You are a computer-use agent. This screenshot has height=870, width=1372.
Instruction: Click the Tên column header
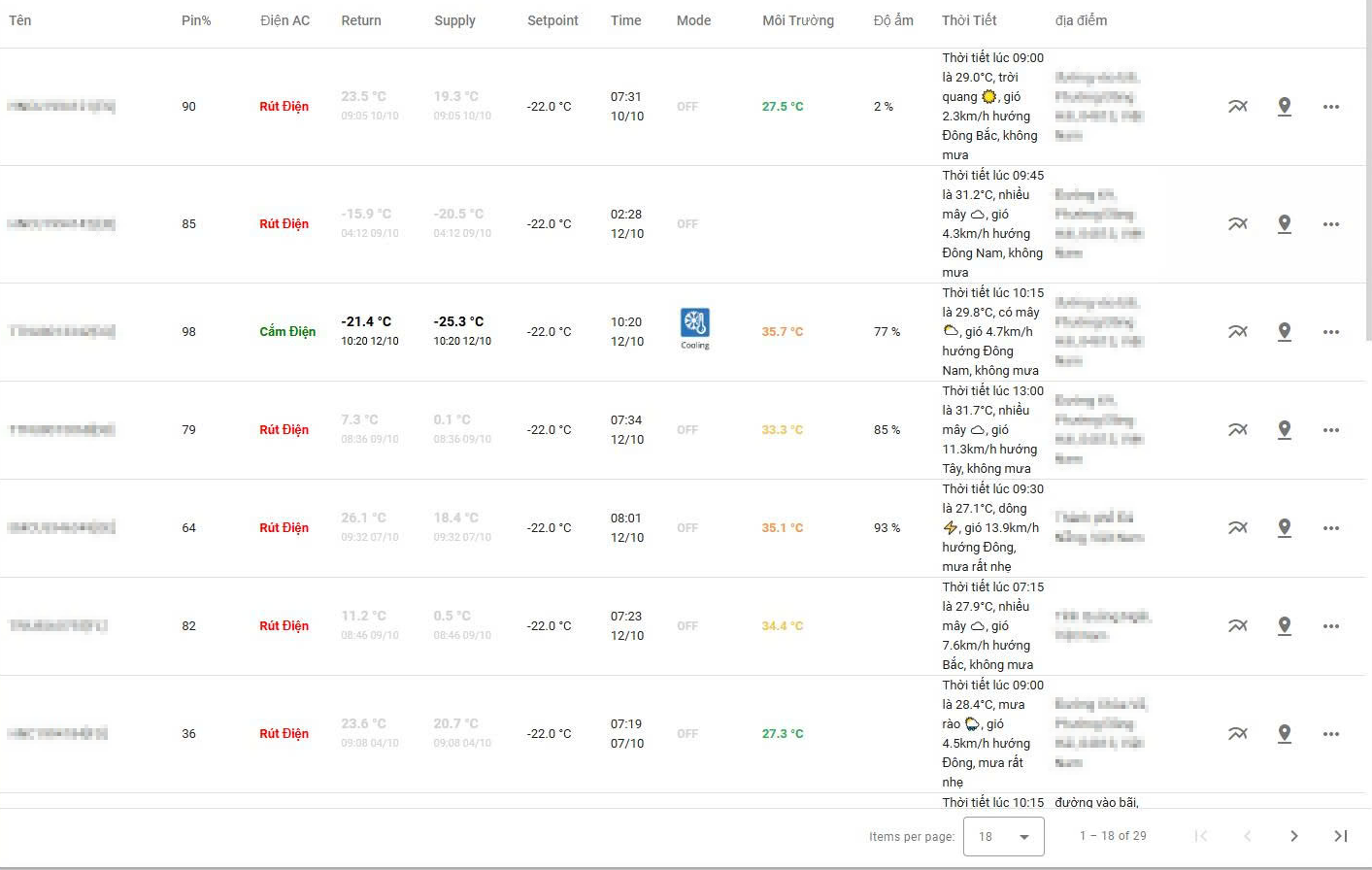(x=20, y=20)
